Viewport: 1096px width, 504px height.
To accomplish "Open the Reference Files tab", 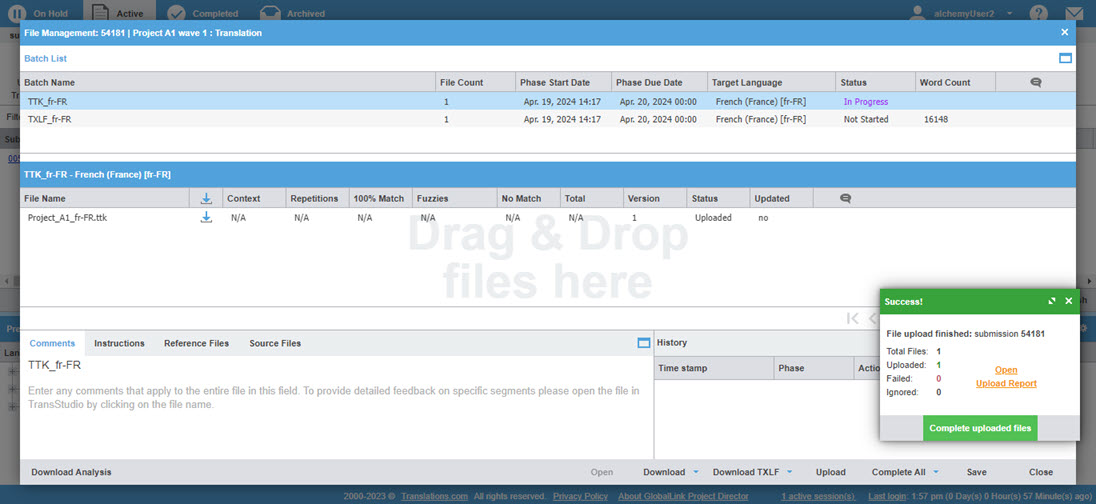I will coord(196,343).
